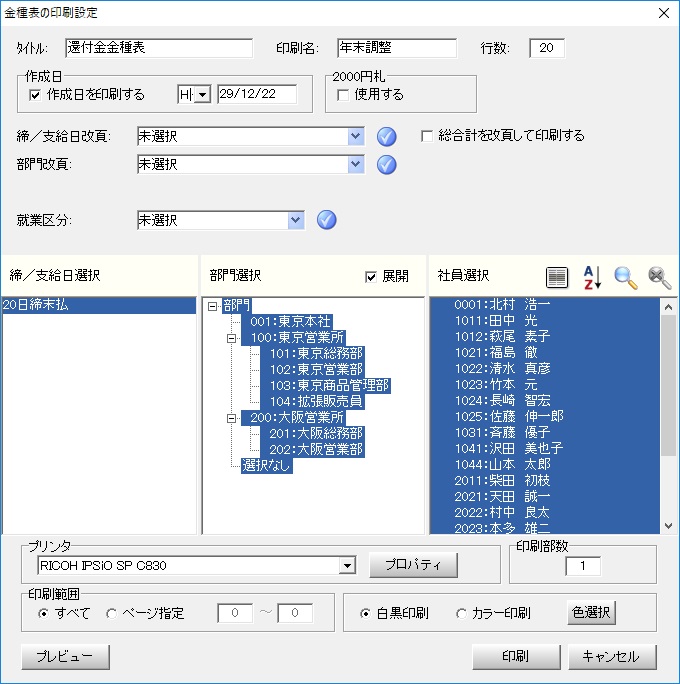Collapse the 200:大阪営業所 tree node

coord(232,418)
